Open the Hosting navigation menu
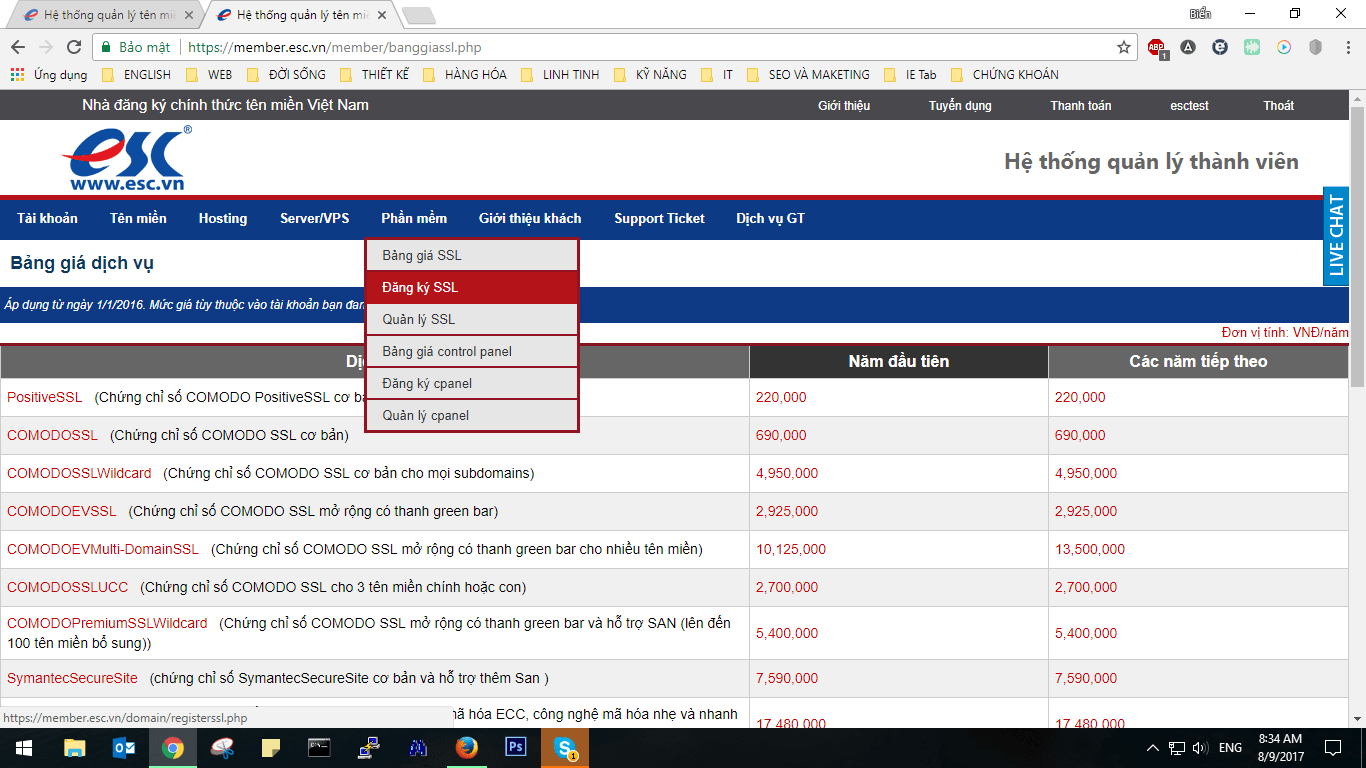This screenshot has width=1366, height=768. point(223,219)
